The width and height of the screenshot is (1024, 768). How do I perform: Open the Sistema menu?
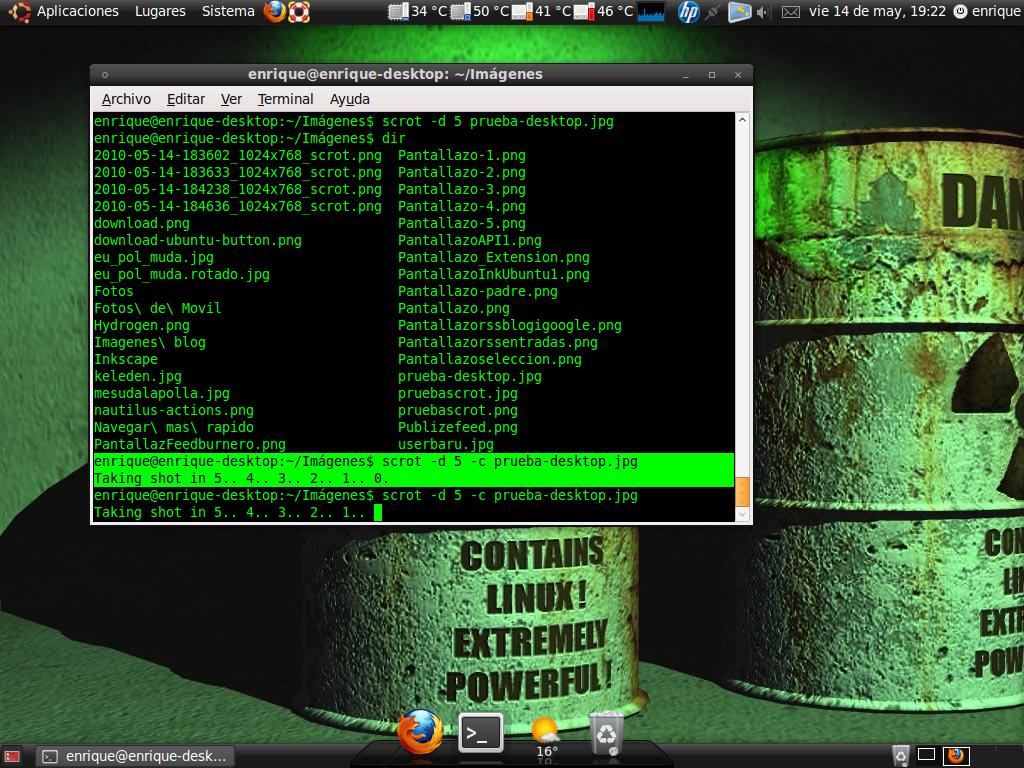228,11
